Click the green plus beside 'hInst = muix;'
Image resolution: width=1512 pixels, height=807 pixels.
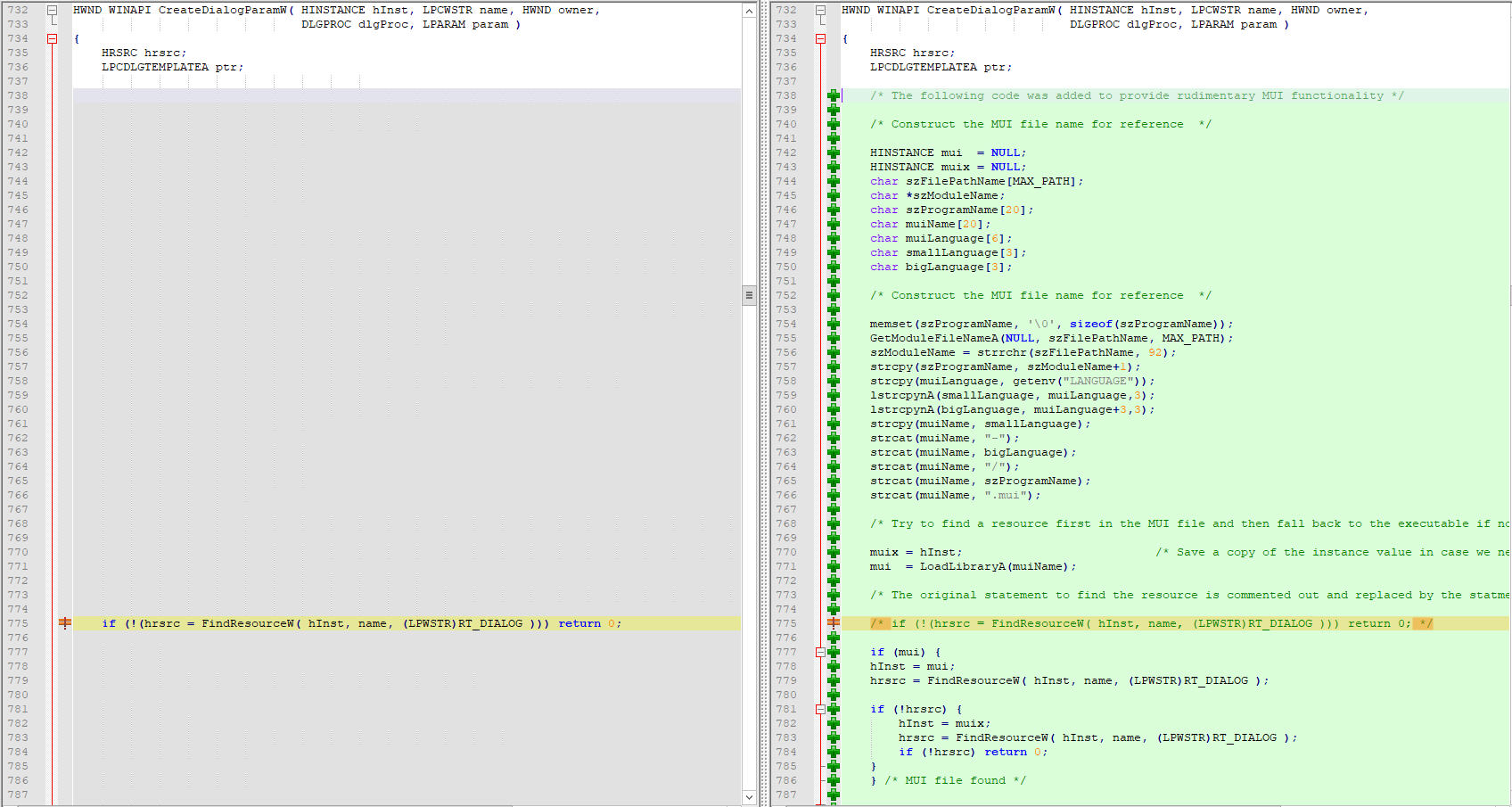(834, 723)
